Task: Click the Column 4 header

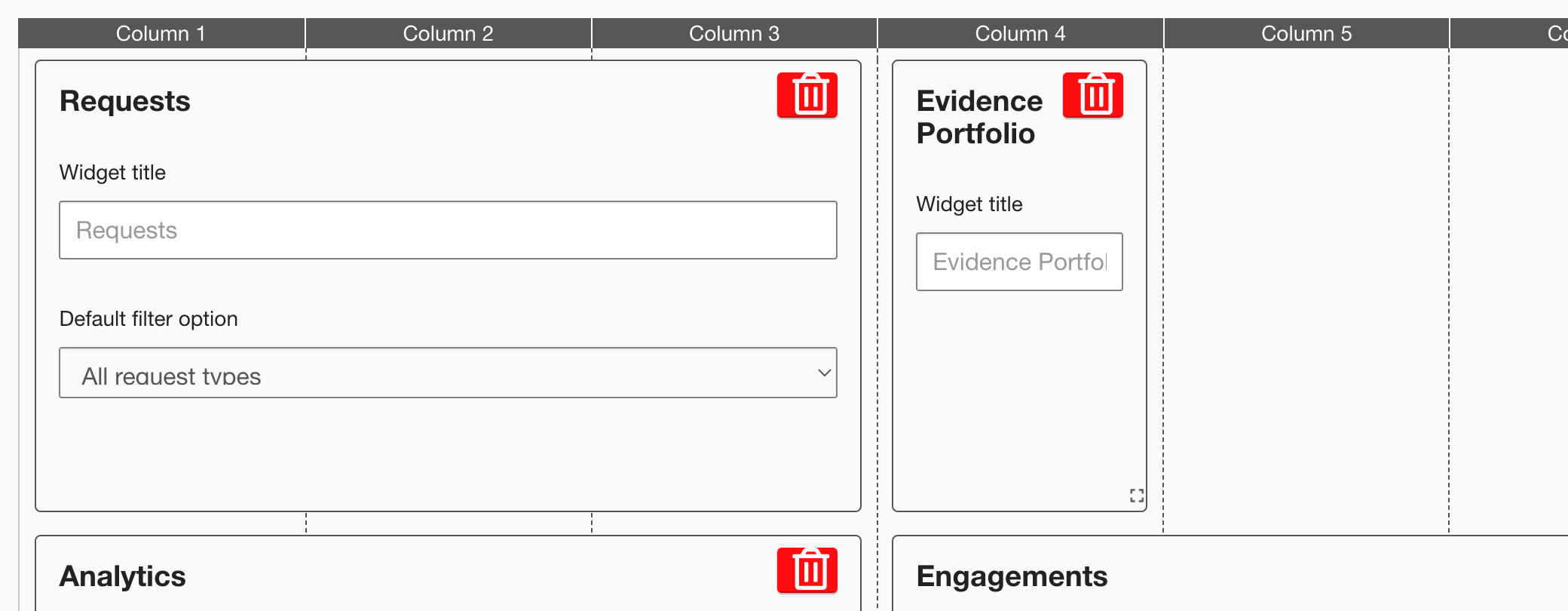Action: [1020, 34]
